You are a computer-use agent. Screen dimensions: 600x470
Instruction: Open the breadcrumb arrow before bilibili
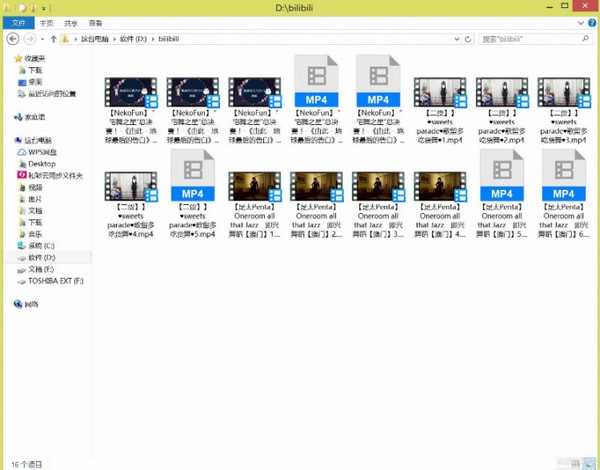(153, 39)
